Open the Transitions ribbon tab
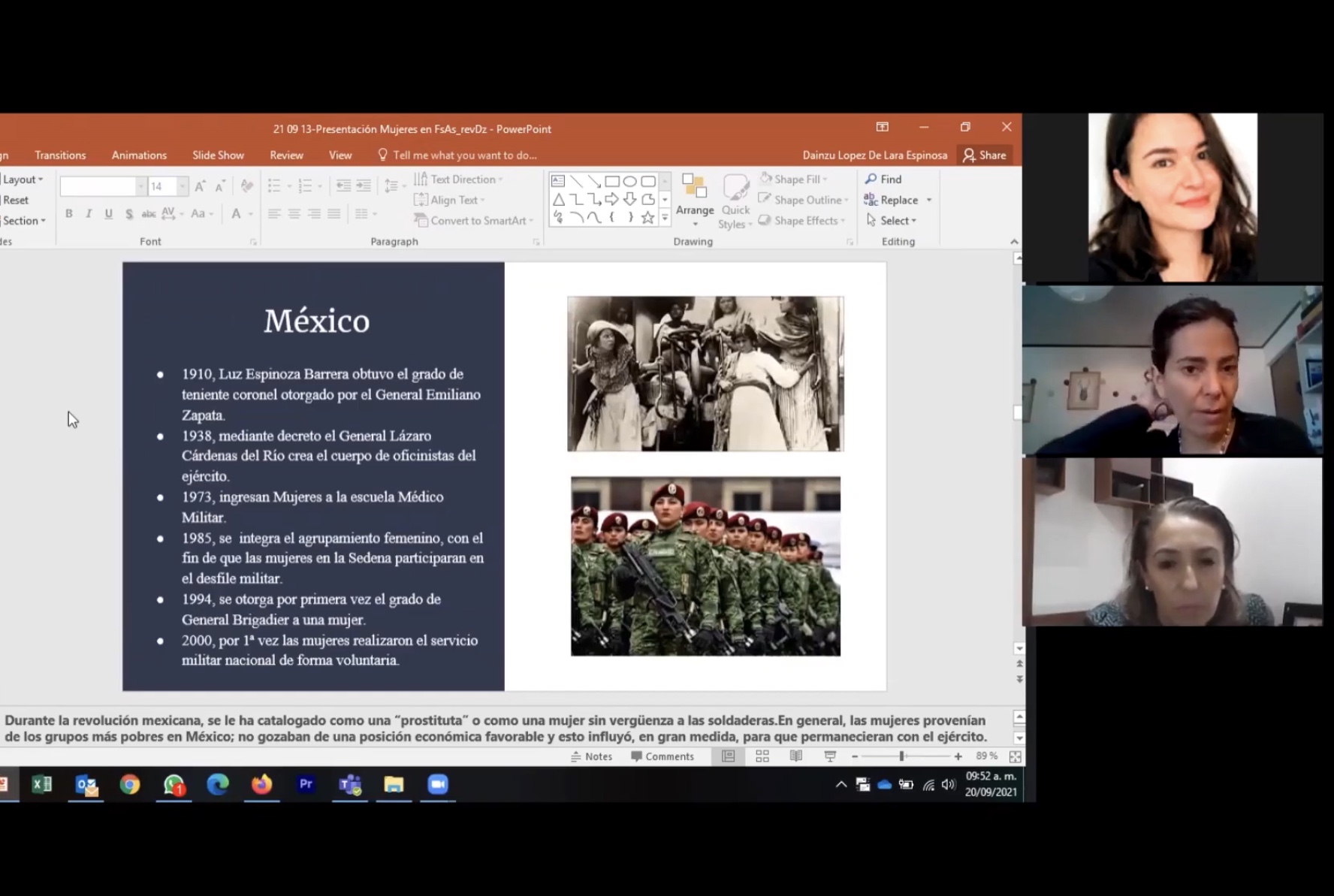Image resolution: width=1334 pixels, height=896 pixels. pos(60,155)
